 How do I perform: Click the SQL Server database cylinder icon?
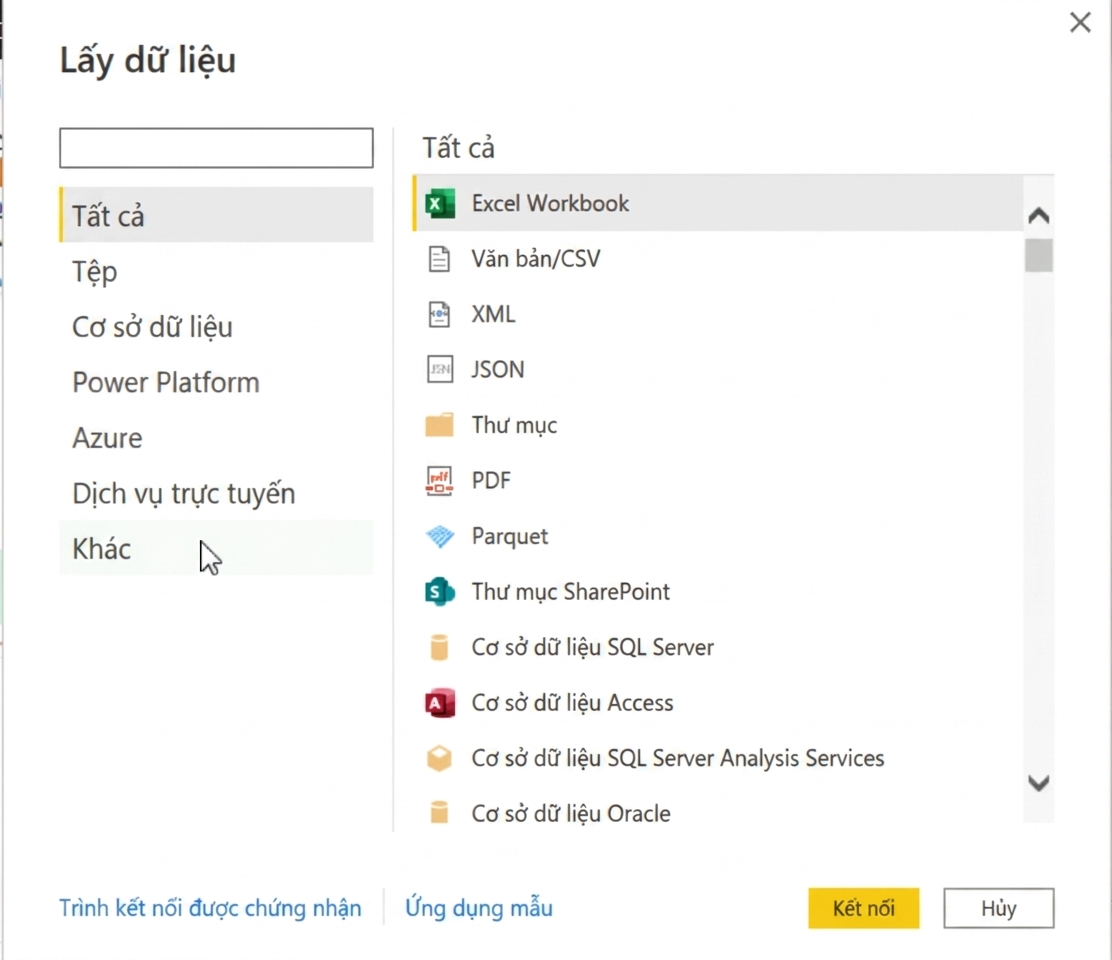pos(440,647)
